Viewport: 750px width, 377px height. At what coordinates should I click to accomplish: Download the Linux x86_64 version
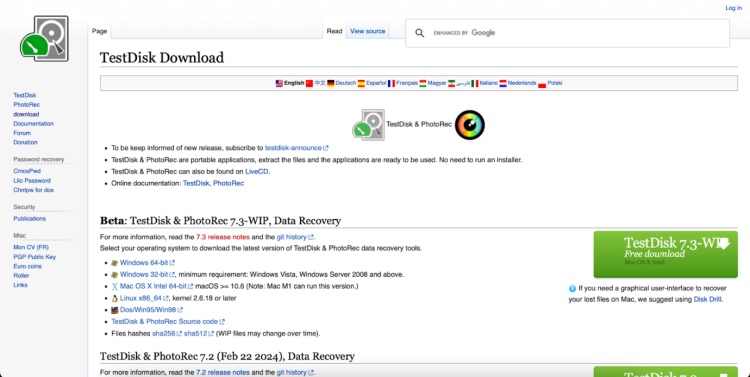[x=144, y=299]
